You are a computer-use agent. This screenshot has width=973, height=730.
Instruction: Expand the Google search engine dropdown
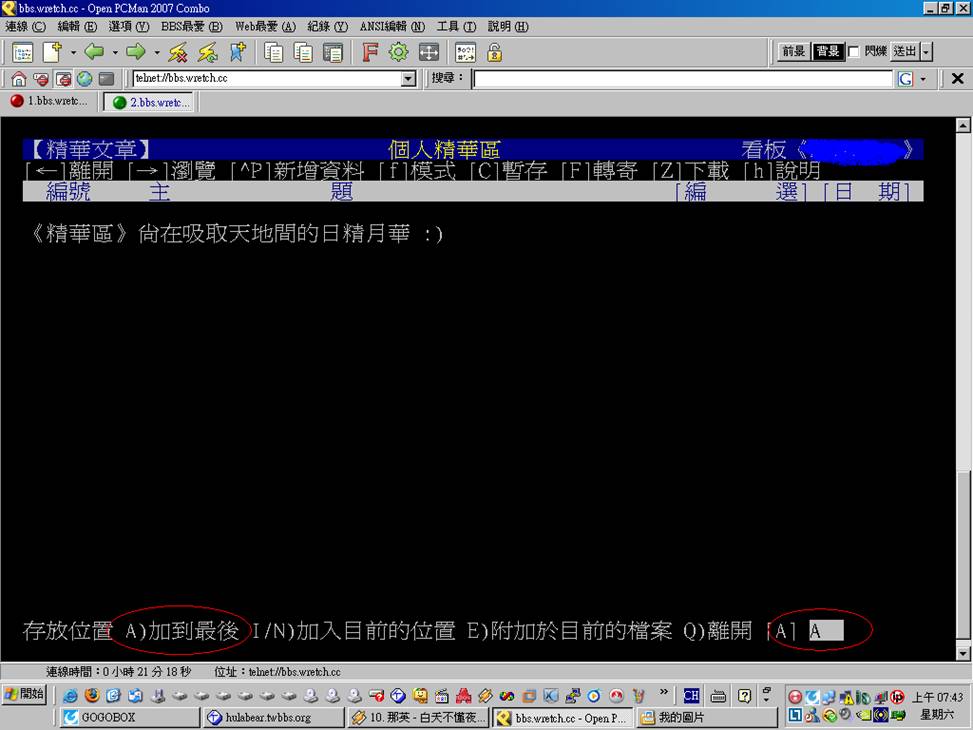click(x=922, y=79)
